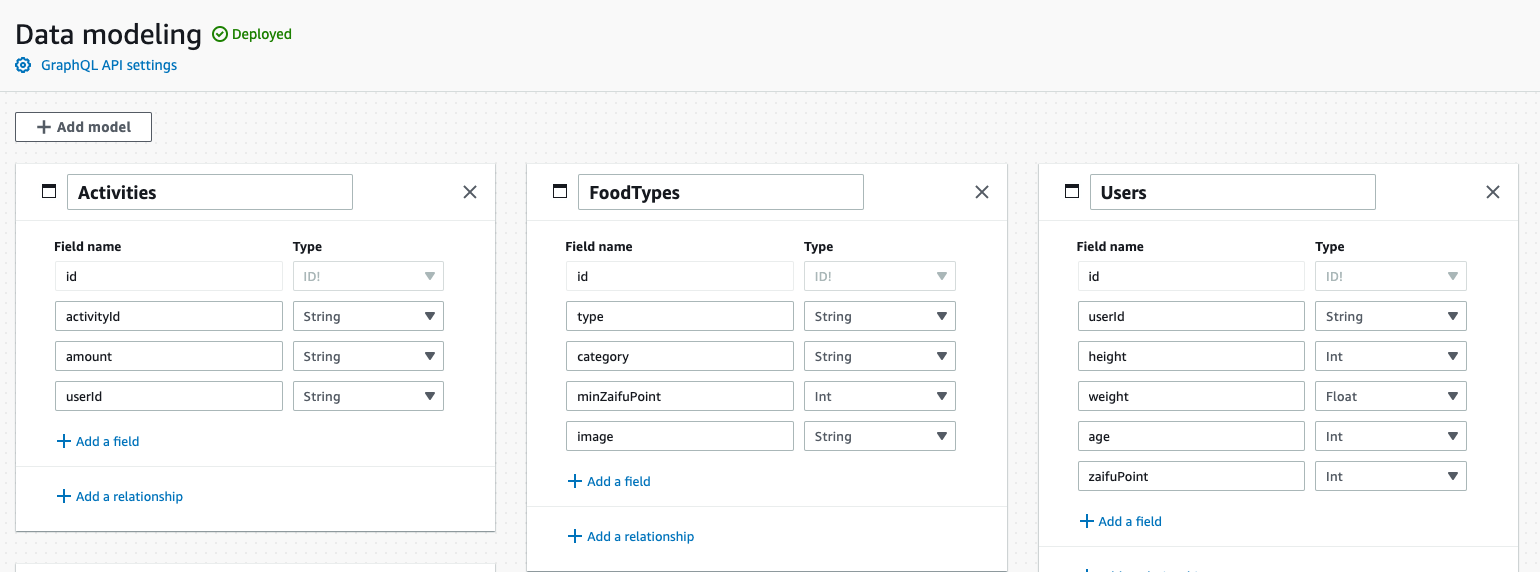1540x572 pixels.
Task: Remove the Activities model with X icon
Action: 470,192
